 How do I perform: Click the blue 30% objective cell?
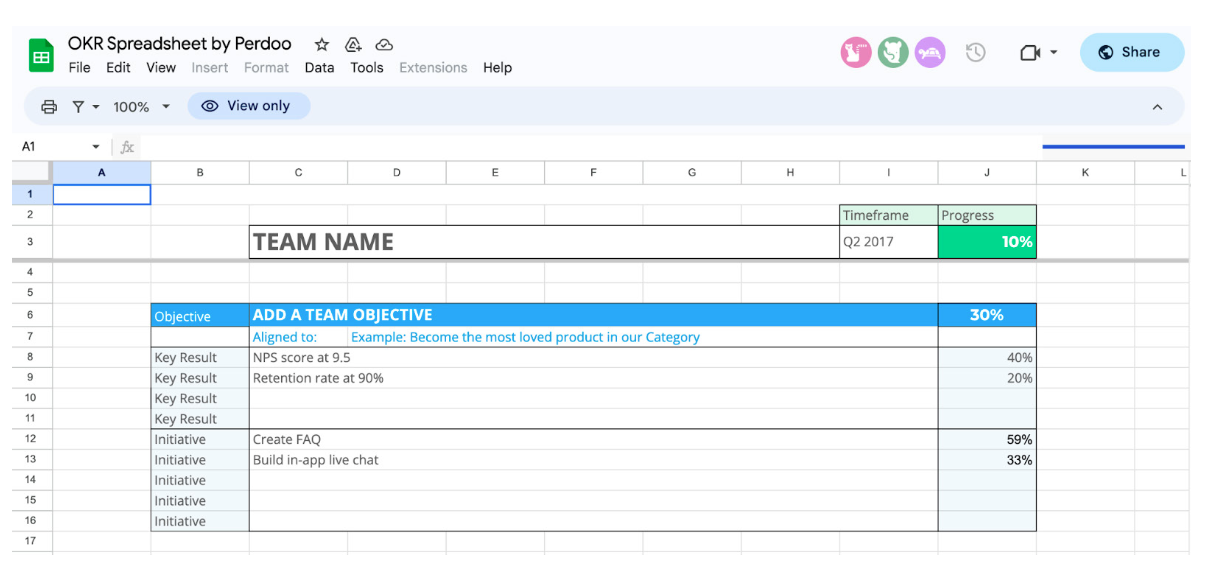click(x=987, y=315)
